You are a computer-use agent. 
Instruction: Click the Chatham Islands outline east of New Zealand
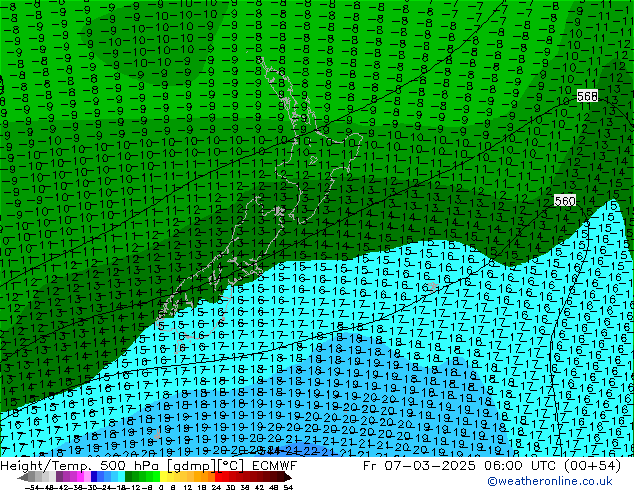[x=433, y=286]
